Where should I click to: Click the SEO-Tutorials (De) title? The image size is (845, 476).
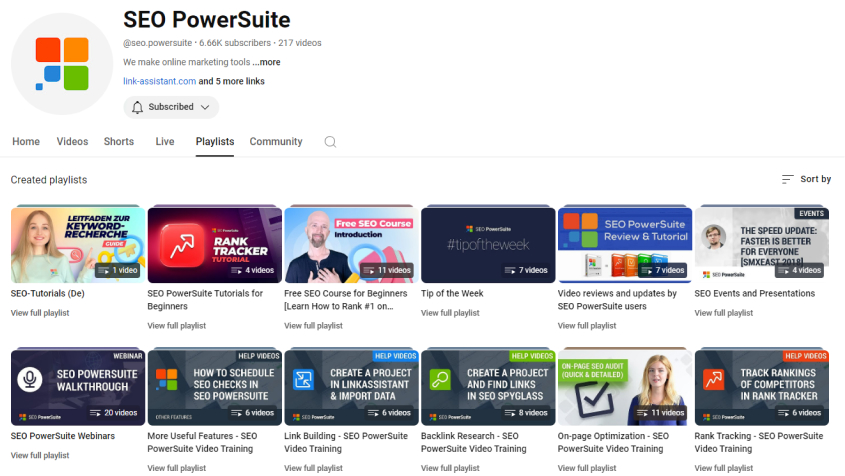coord(47,293)
